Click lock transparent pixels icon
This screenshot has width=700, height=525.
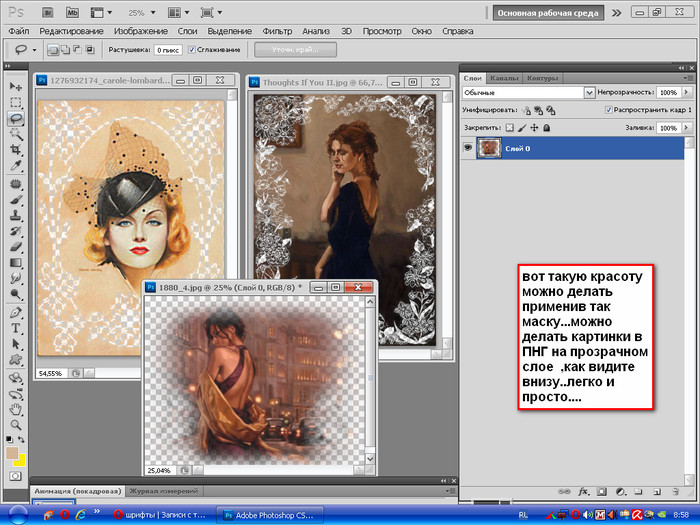(508, 128)
